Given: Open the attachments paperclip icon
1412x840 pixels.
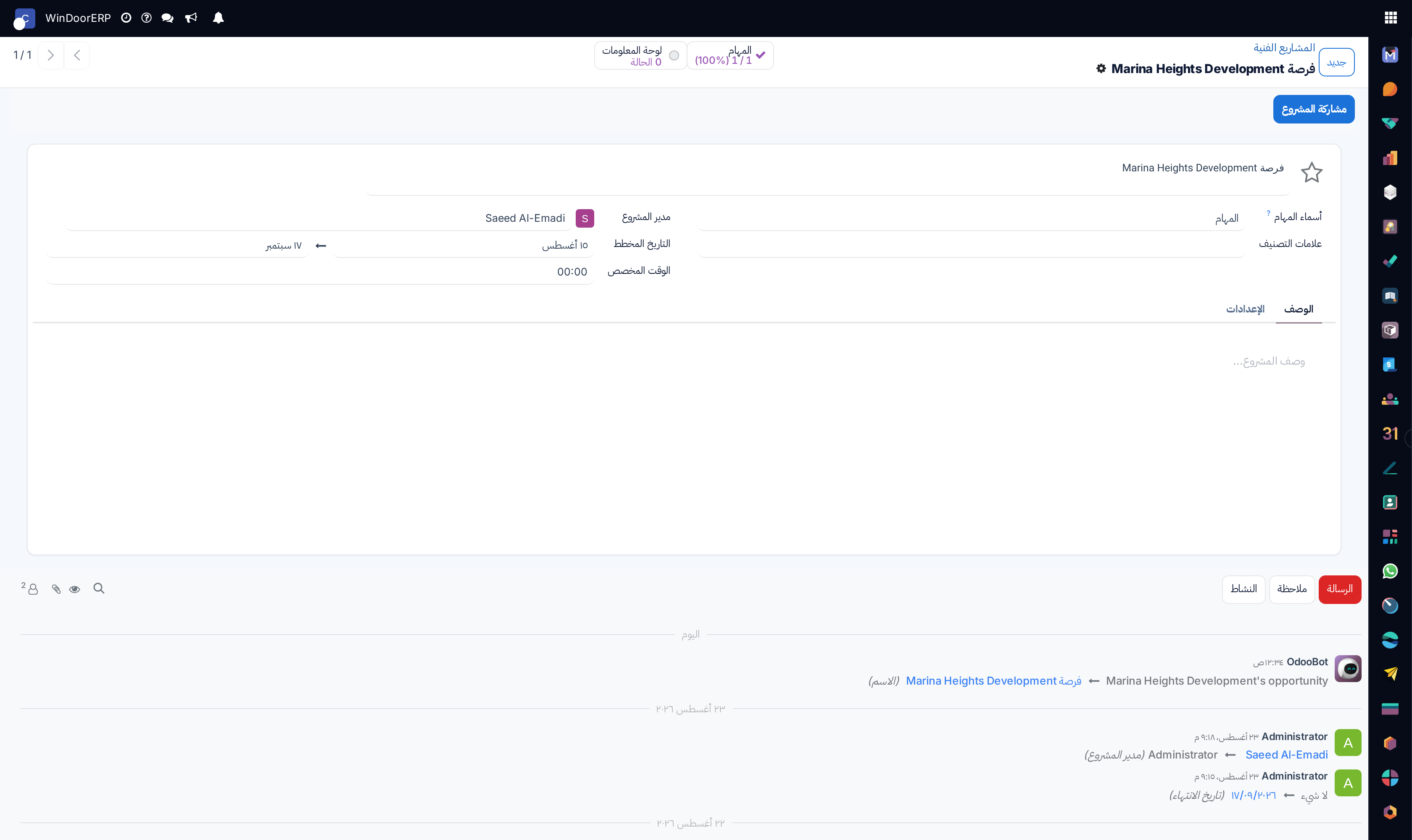Looking at the screenshot, I should 56,589.
